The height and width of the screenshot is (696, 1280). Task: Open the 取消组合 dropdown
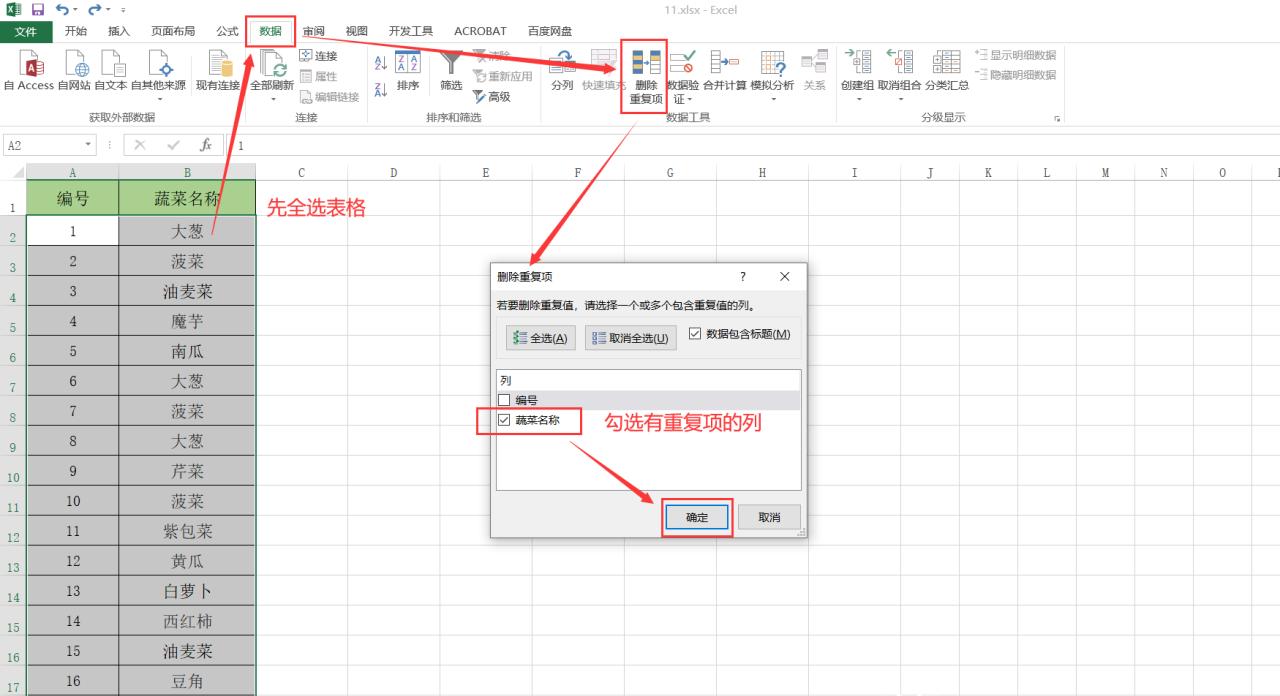coord(899,99)
